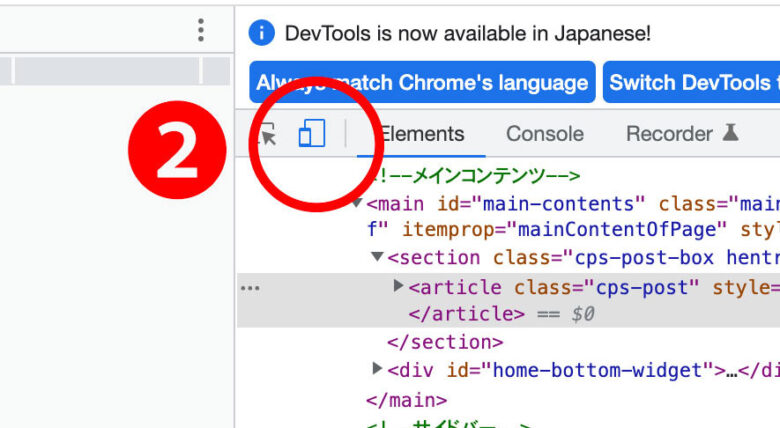Toggle the device toolbar icon
The width and height of the screenshot is (780, 428).
312,133
